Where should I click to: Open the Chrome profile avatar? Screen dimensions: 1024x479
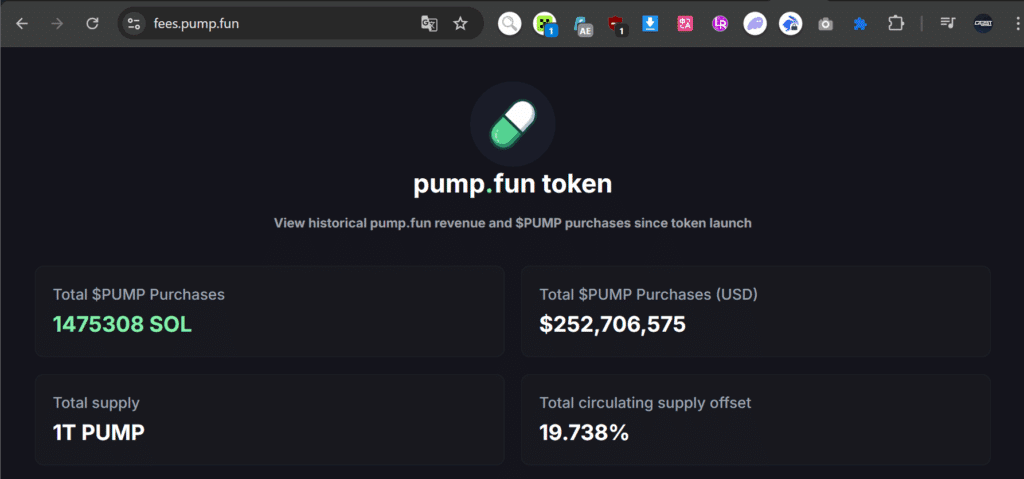tap(983, 24)
